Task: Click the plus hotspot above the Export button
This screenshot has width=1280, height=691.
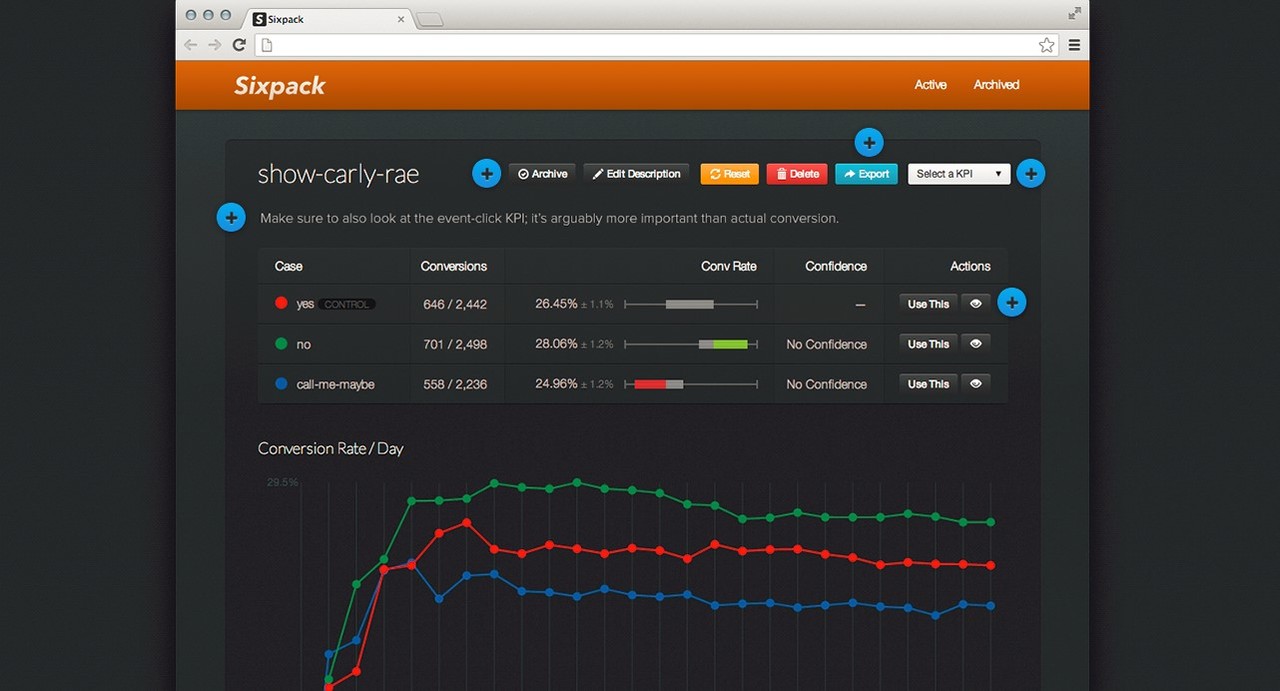Action: (x=869, y=143)
